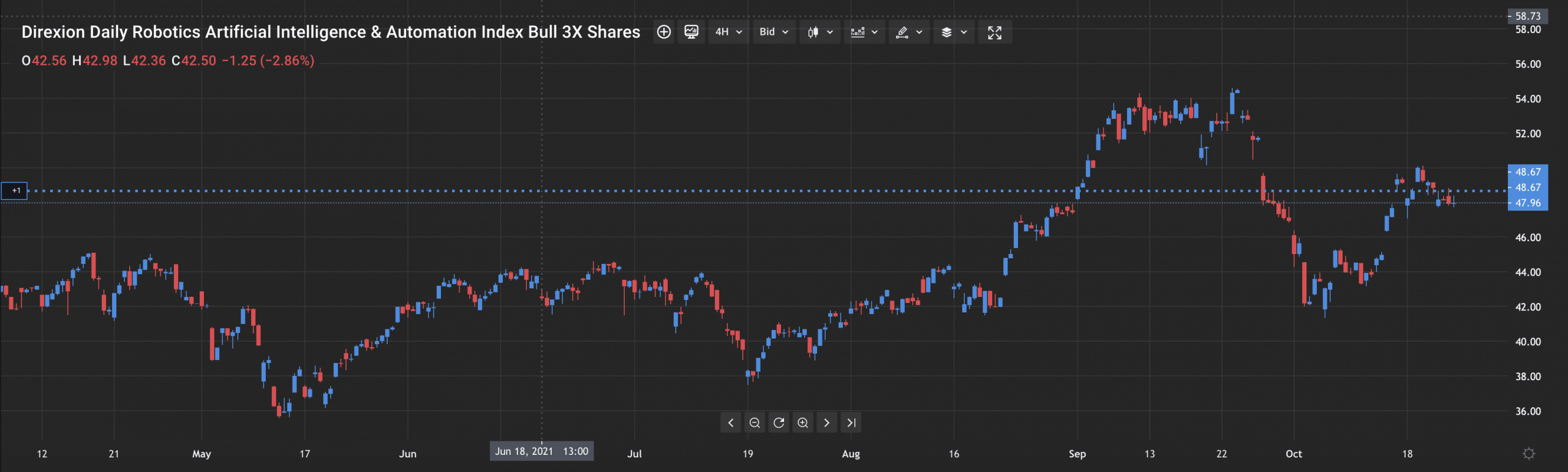Open the drawing tools dropdown

pos(909,32)
